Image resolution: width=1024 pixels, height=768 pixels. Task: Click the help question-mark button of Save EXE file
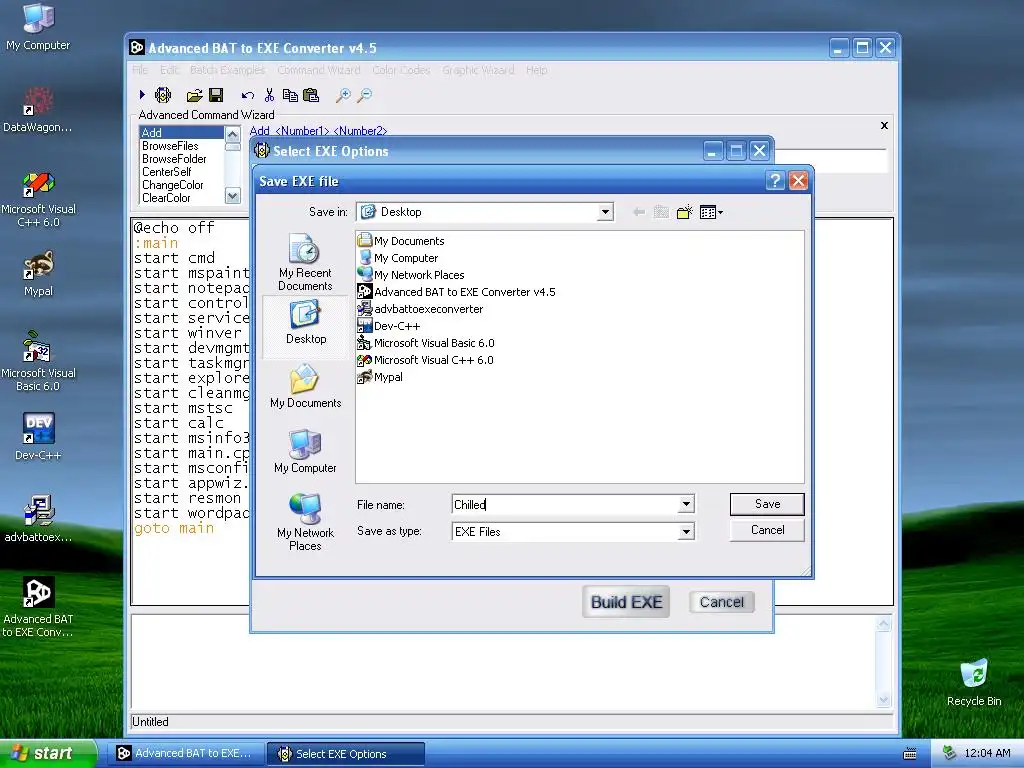click(x=775, y=181)
